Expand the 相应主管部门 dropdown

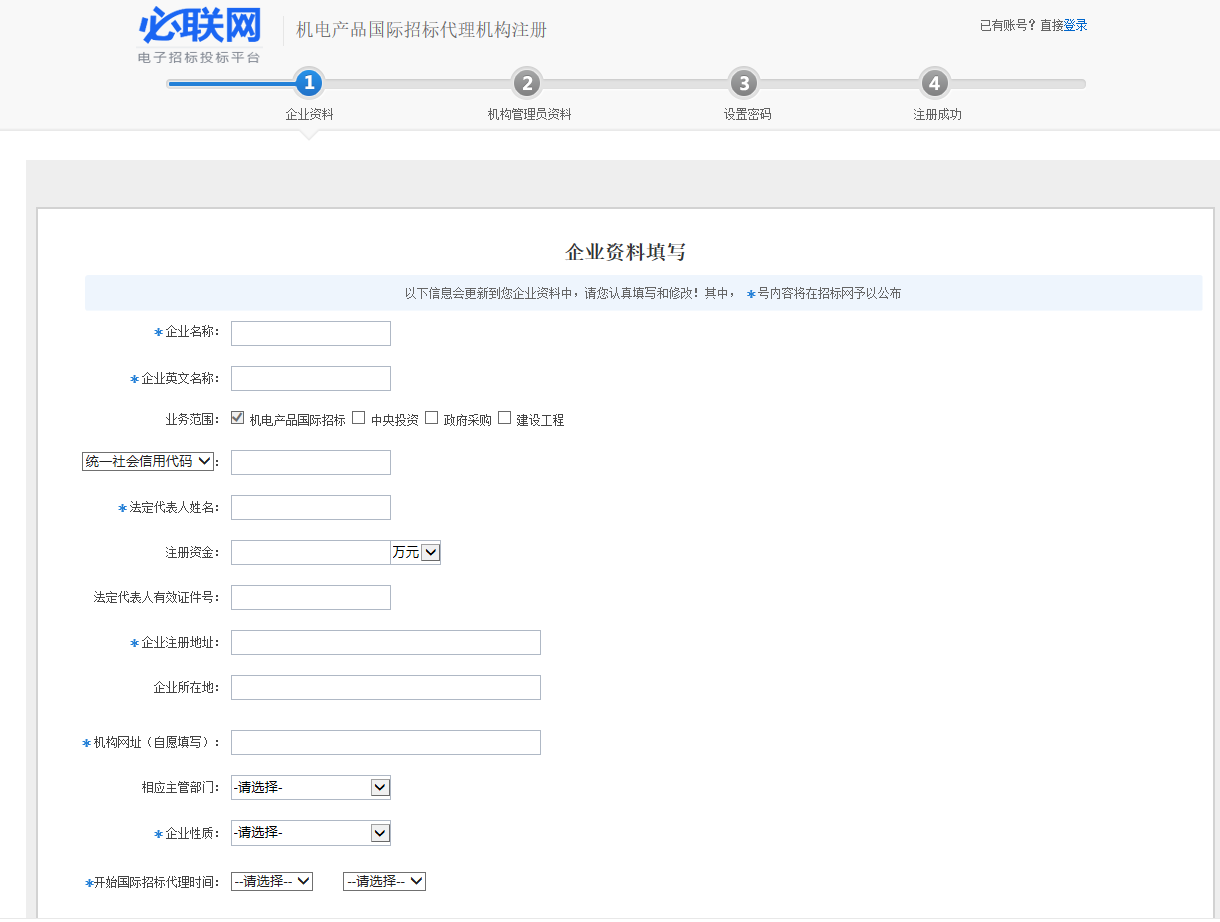tap(310, 788)
